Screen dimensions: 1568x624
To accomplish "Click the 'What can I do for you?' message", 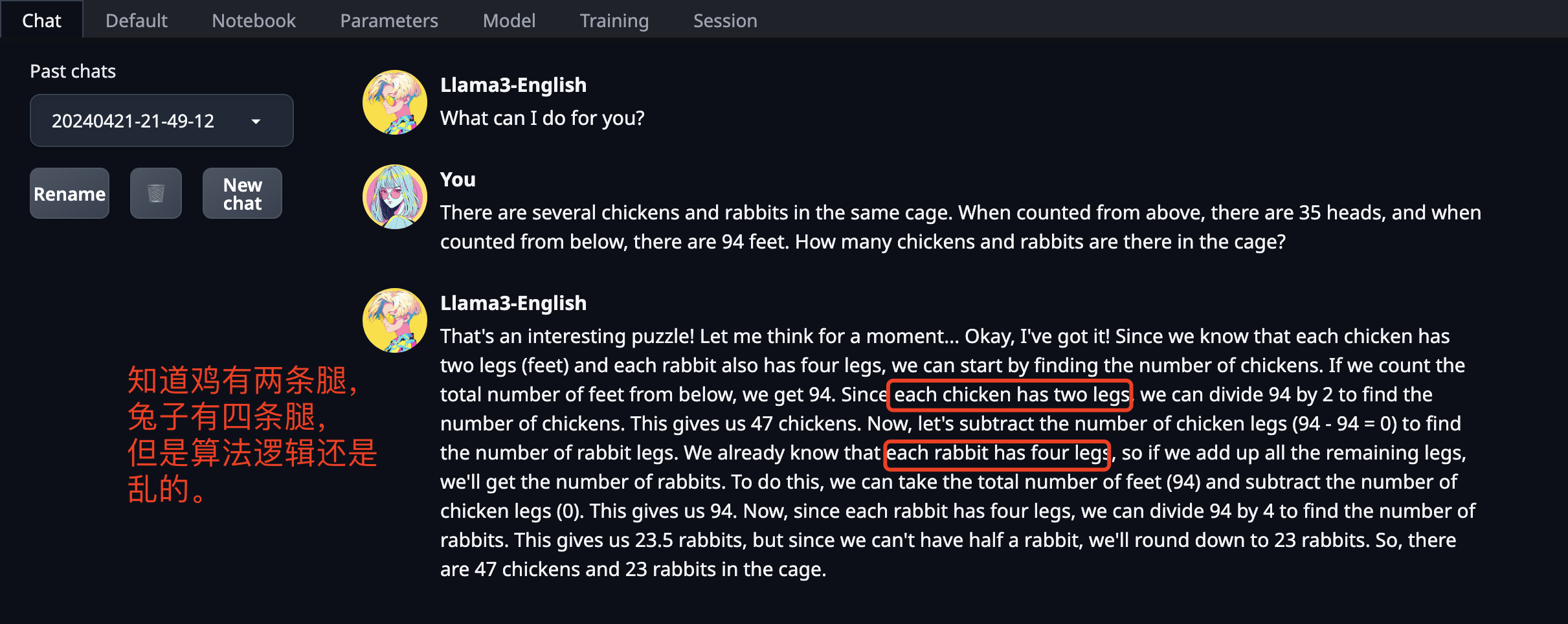I will click(x=543, y=118).
